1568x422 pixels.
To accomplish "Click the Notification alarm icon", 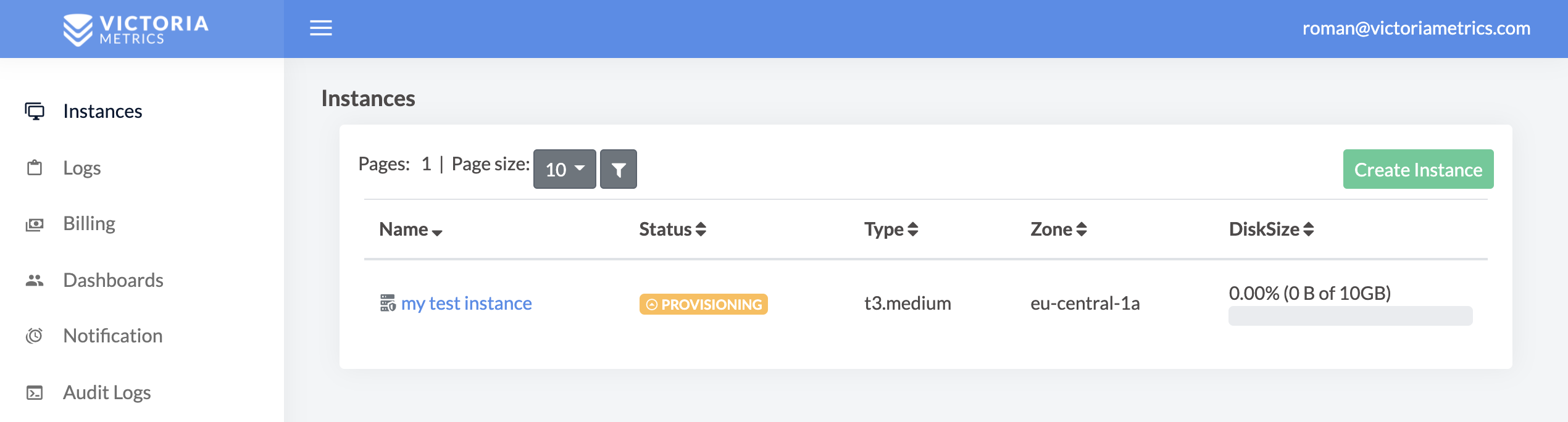I will coord(35,336).
